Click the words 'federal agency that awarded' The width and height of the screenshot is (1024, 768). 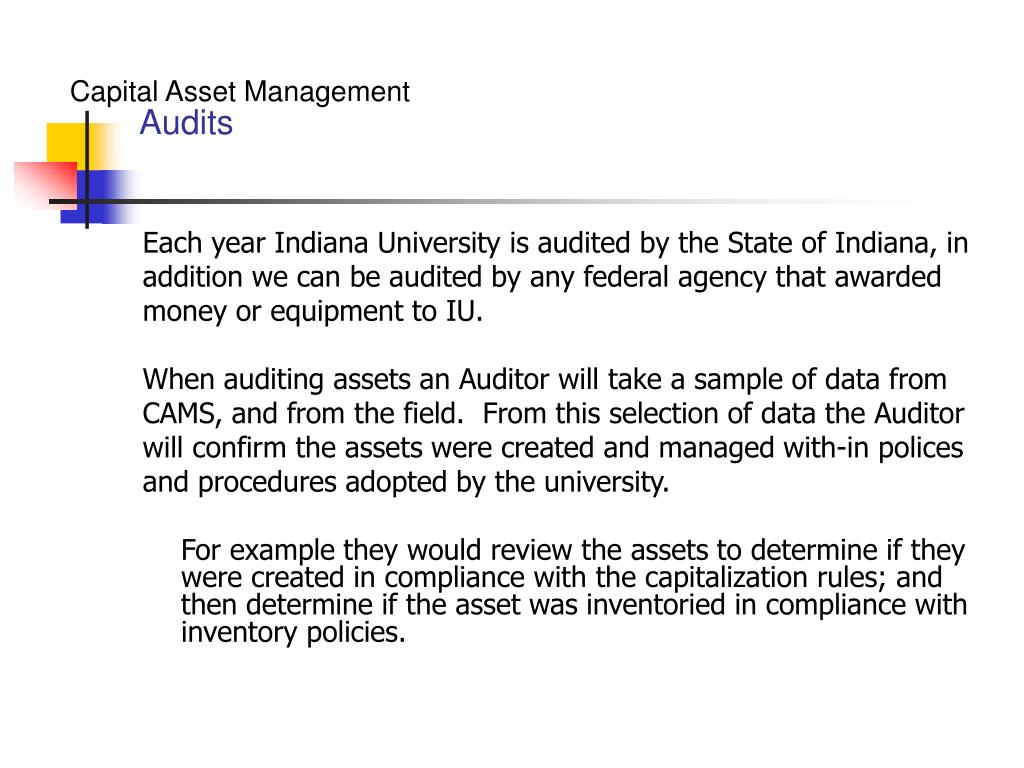pos(761,277)
